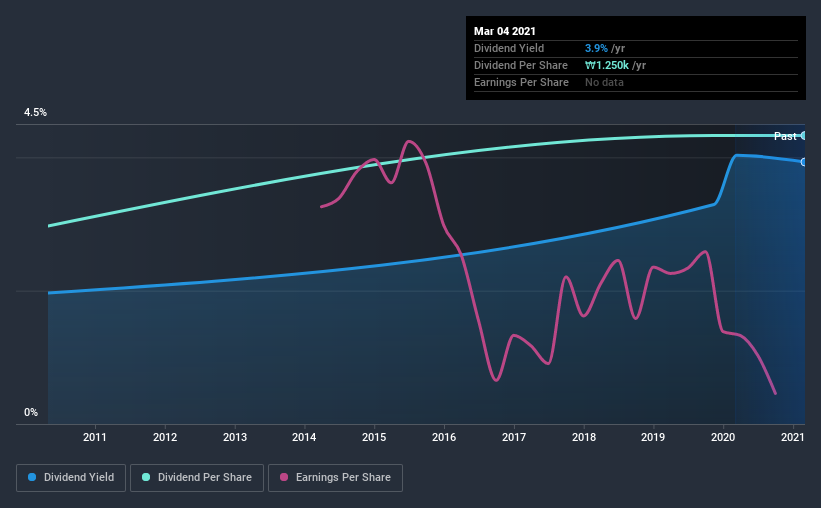
Task: Click the 4.5% y-axis label
Action: [35, 113]
